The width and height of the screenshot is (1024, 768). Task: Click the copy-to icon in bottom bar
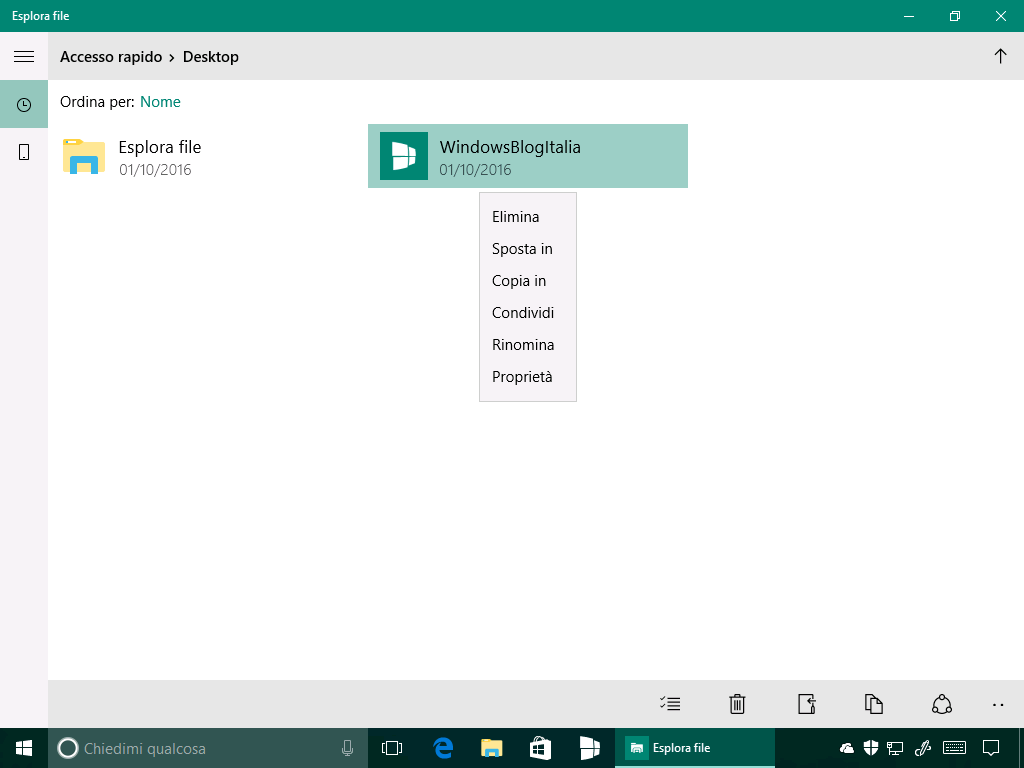874,704
